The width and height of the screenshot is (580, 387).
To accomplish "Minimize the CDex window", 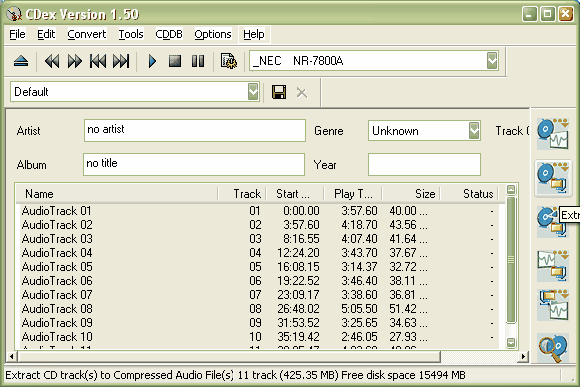I will (529, 14).
